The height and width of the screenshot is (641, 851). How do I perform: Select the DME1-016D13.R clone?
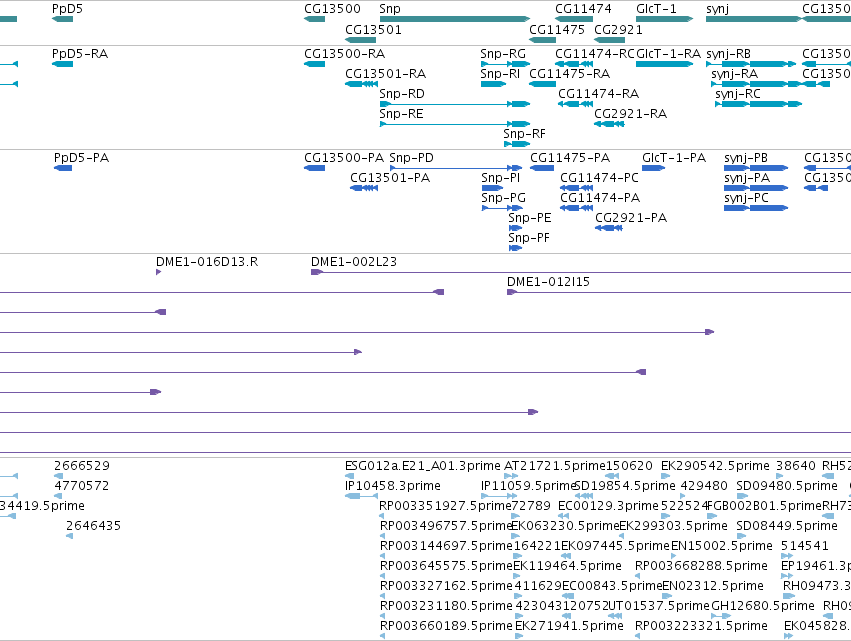click(158, 272)
